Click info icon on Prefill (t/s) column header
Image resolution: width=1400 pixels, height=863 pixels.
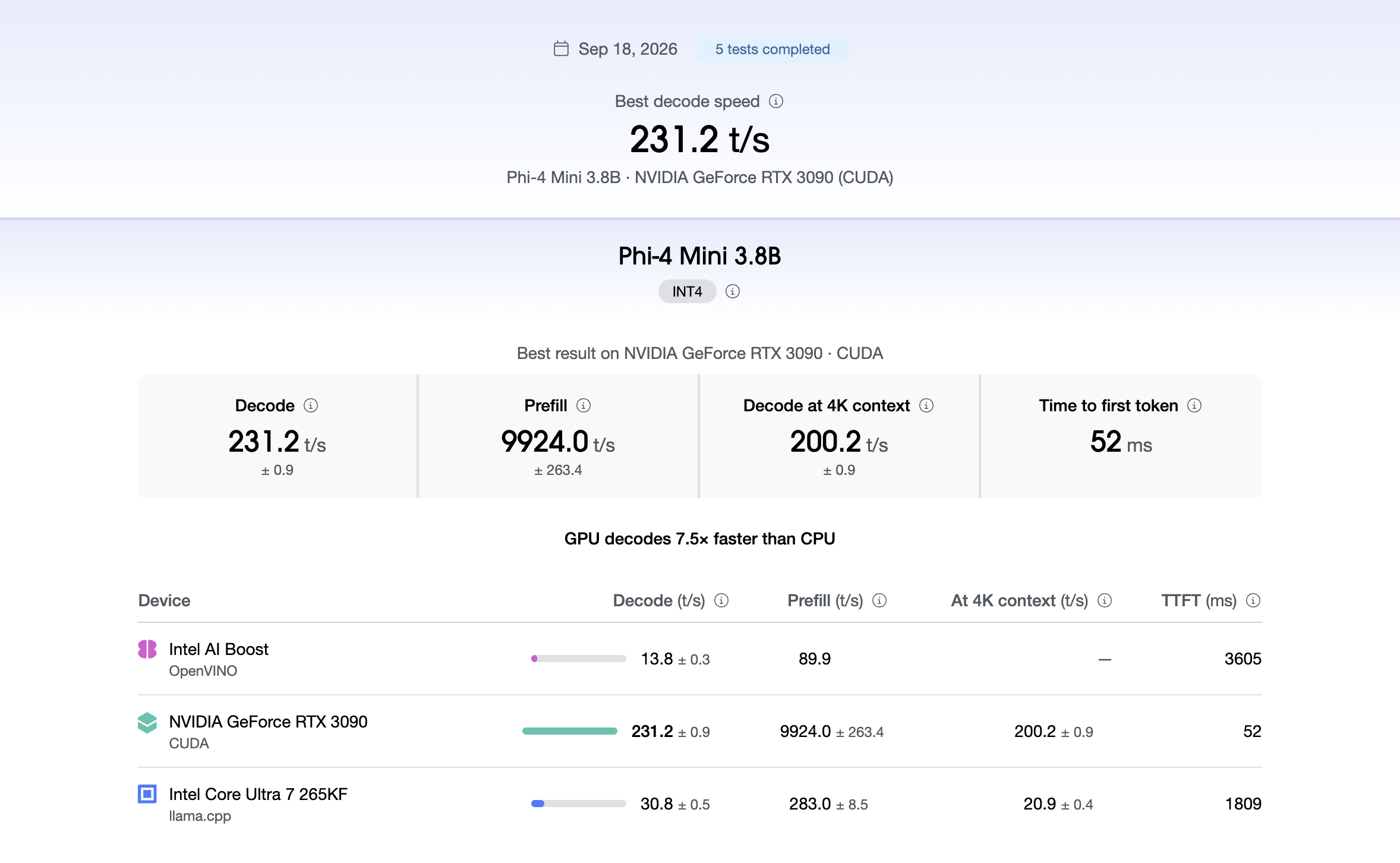[x=879, y=600]
